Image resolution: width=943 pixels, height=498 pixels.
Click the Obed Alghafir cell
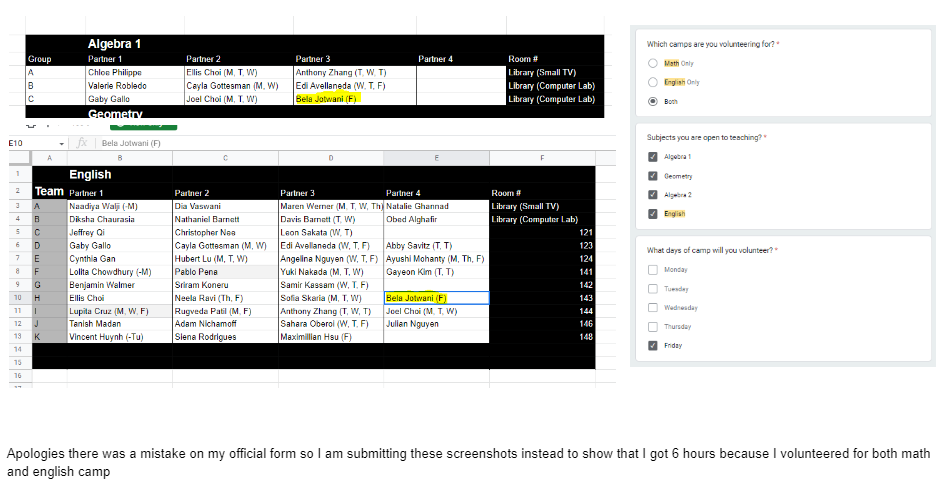pyautogui.click(x=437, y=219)
